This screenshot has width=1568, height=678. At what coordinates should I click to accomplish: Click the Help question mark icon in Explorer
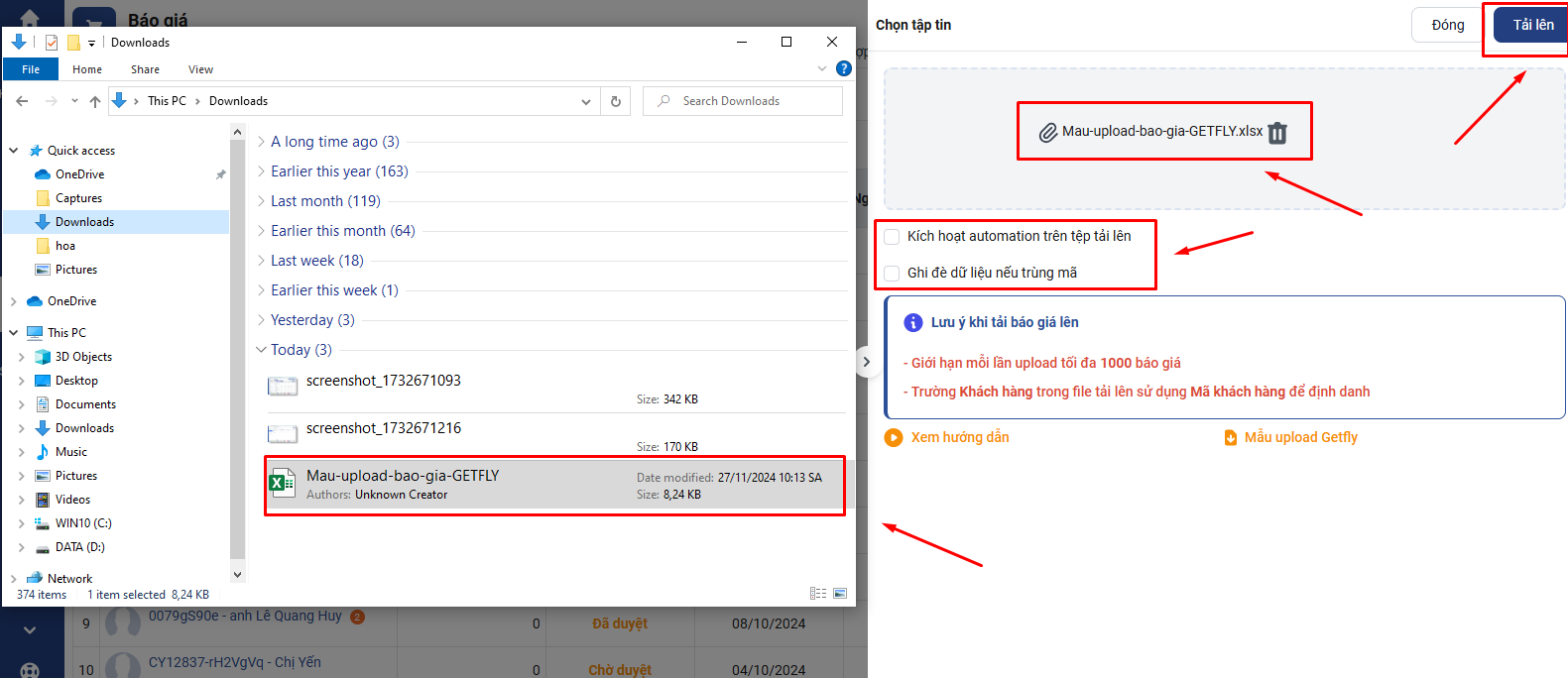pyautogui.click(x=844, y=68)
